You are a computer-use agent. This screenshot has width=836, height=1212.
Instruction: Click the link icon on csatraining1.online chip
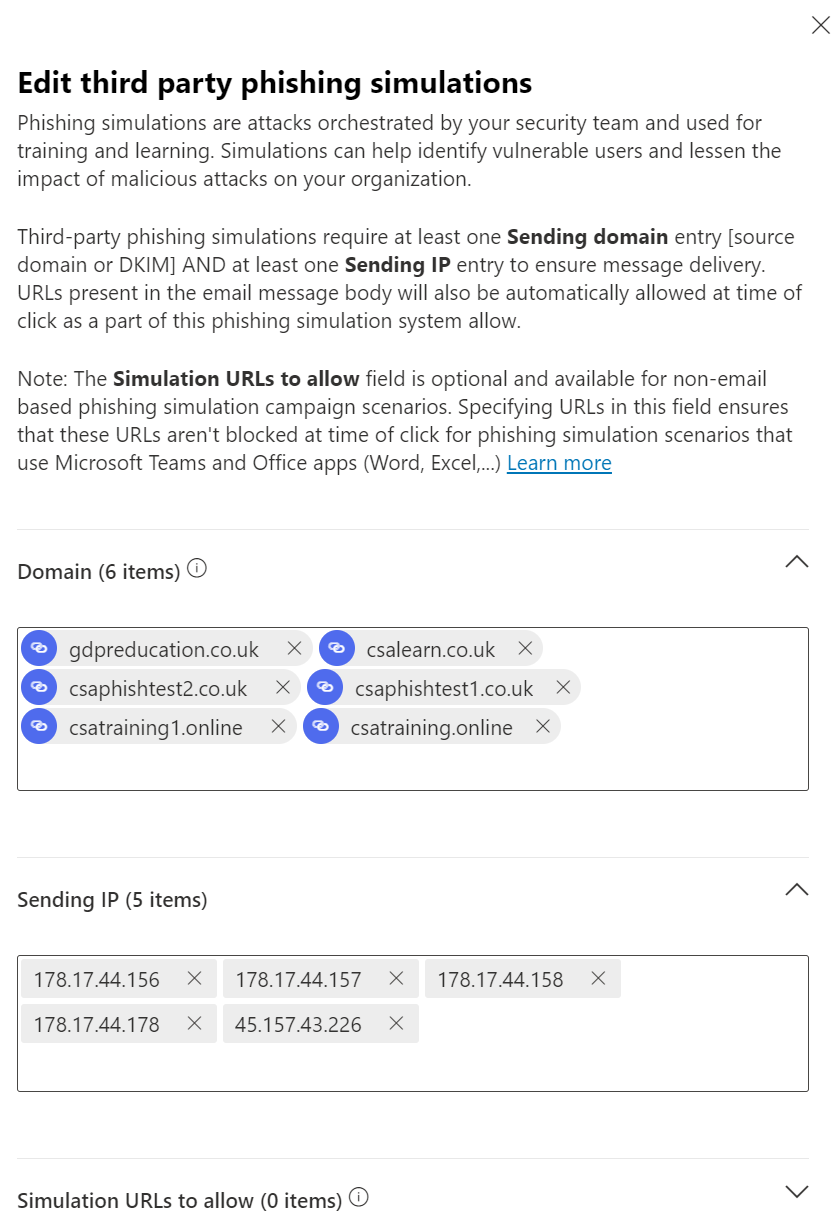point(39,726)
